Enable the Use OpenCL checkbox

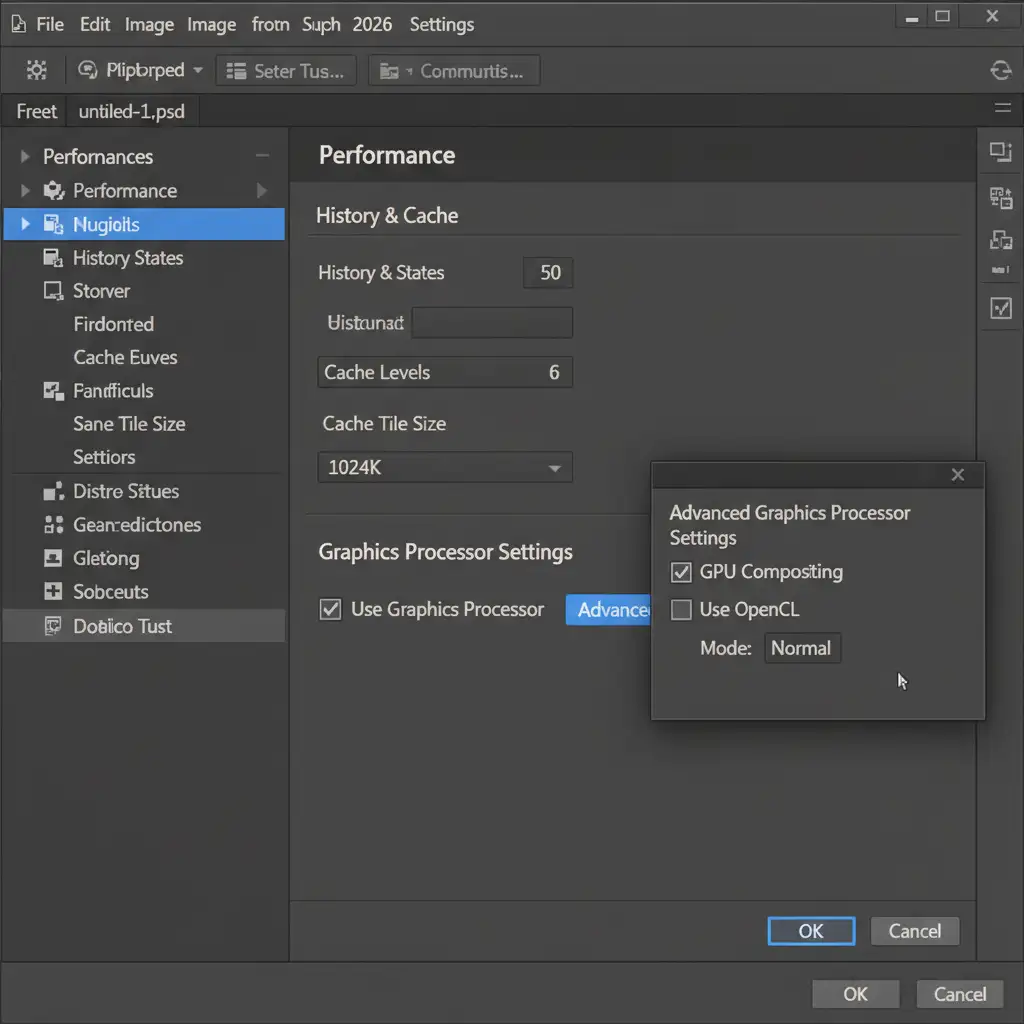coord(681,609)
